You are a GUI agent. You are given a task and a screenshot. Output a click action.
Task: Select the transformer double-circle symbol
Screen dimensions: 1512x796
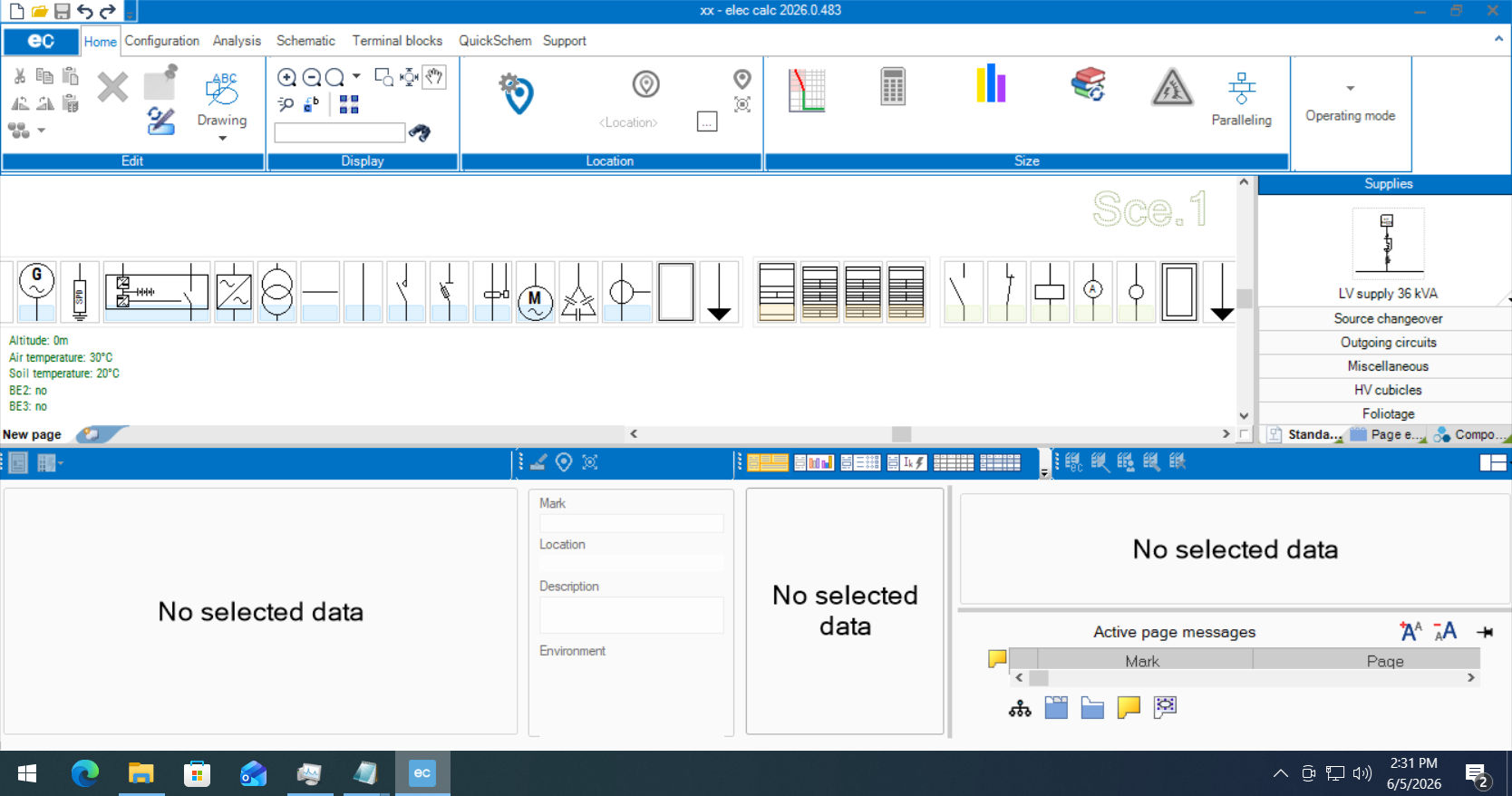coord(277,292)
